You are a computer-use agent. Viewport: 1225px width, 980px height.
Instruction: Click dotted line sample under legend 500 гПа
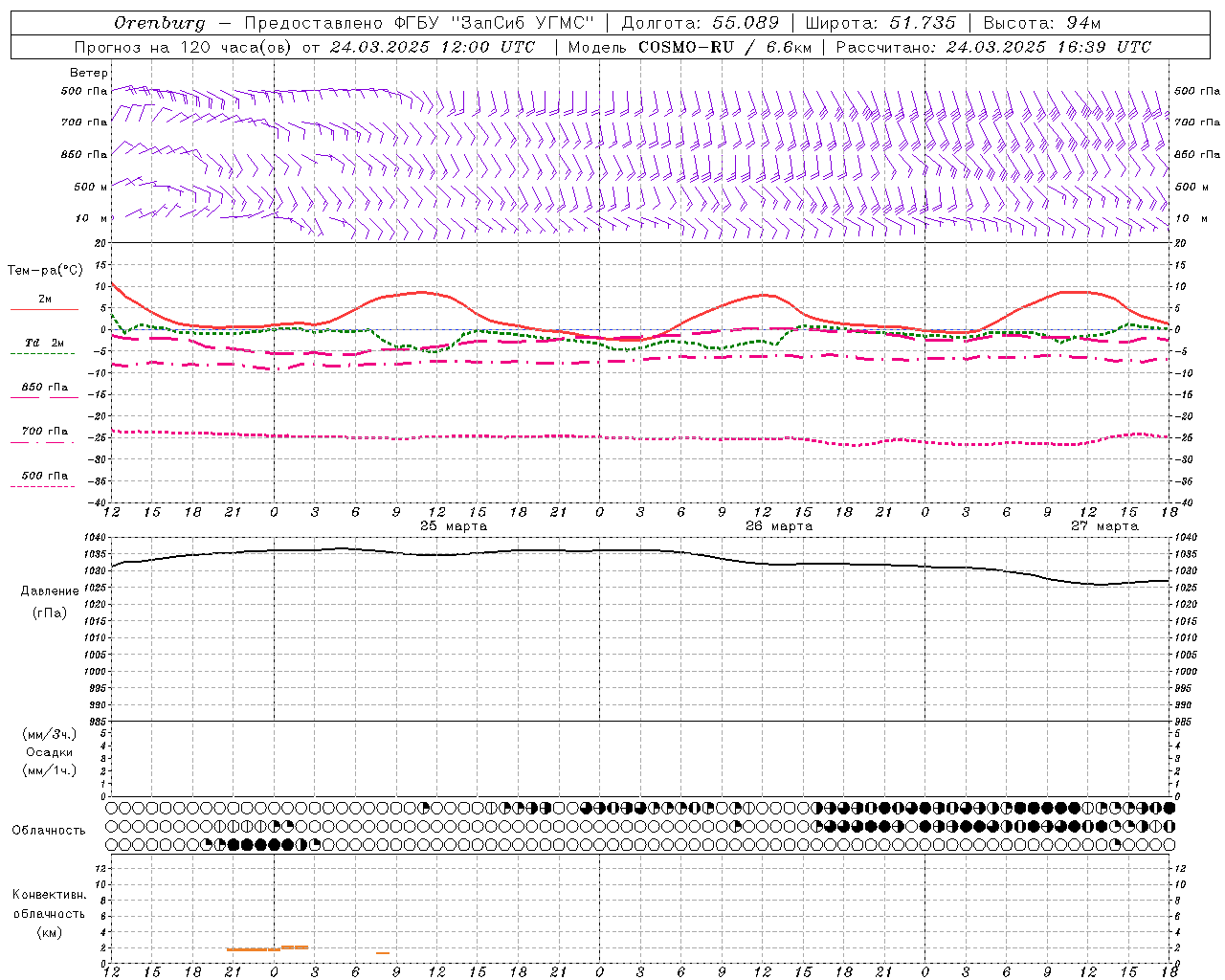(x=43, y=487)
